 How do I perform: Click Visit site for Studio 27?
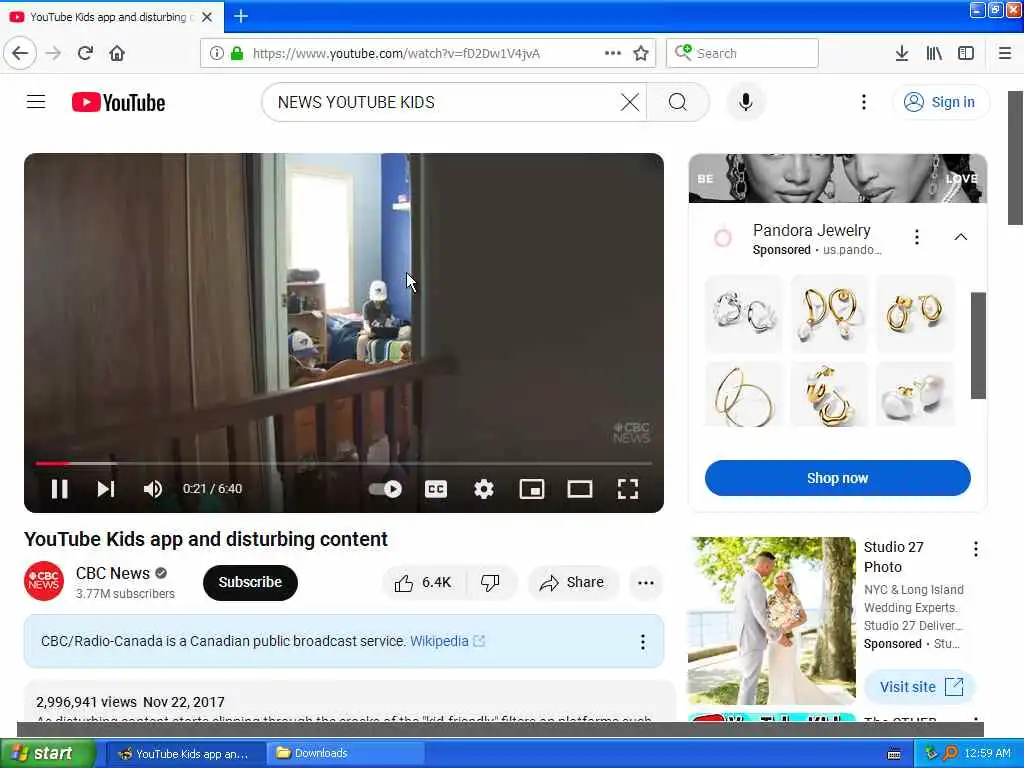point(920,687)
